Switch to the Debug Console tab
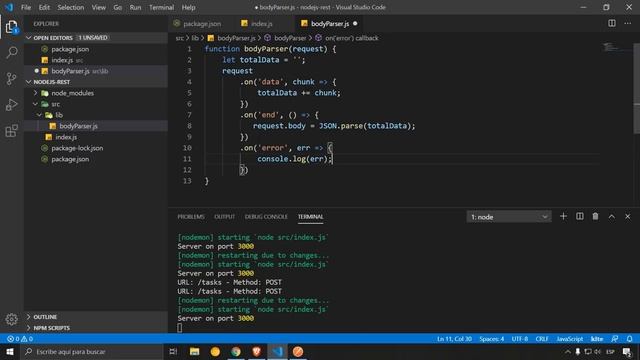The image size is (640, 360). click(x=266, y=217)
